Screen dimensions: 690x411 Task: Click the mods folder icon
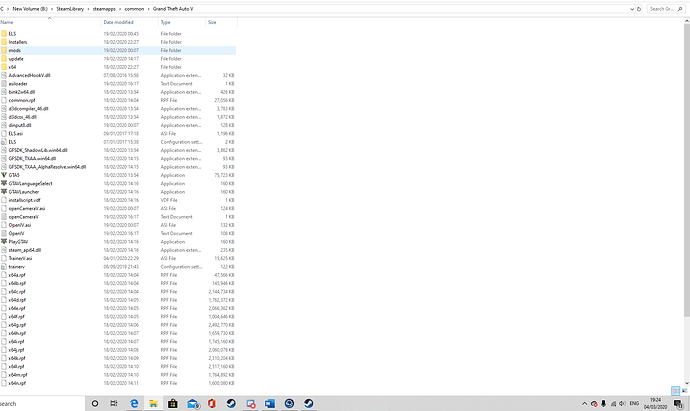tap(4, 51)
